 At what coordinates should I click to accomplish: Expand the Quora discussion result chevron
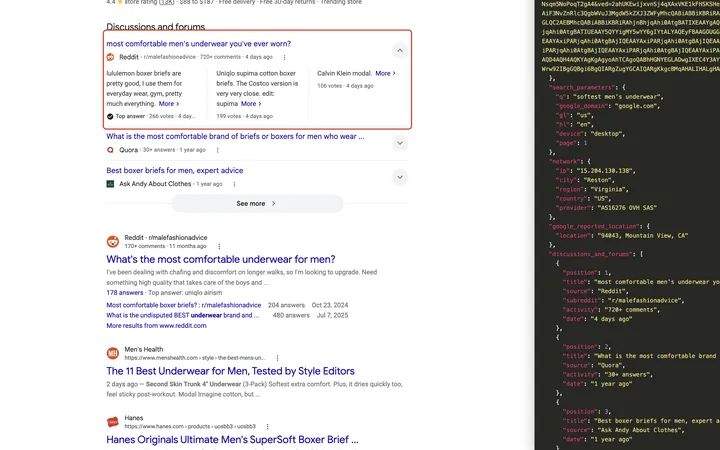399,143
